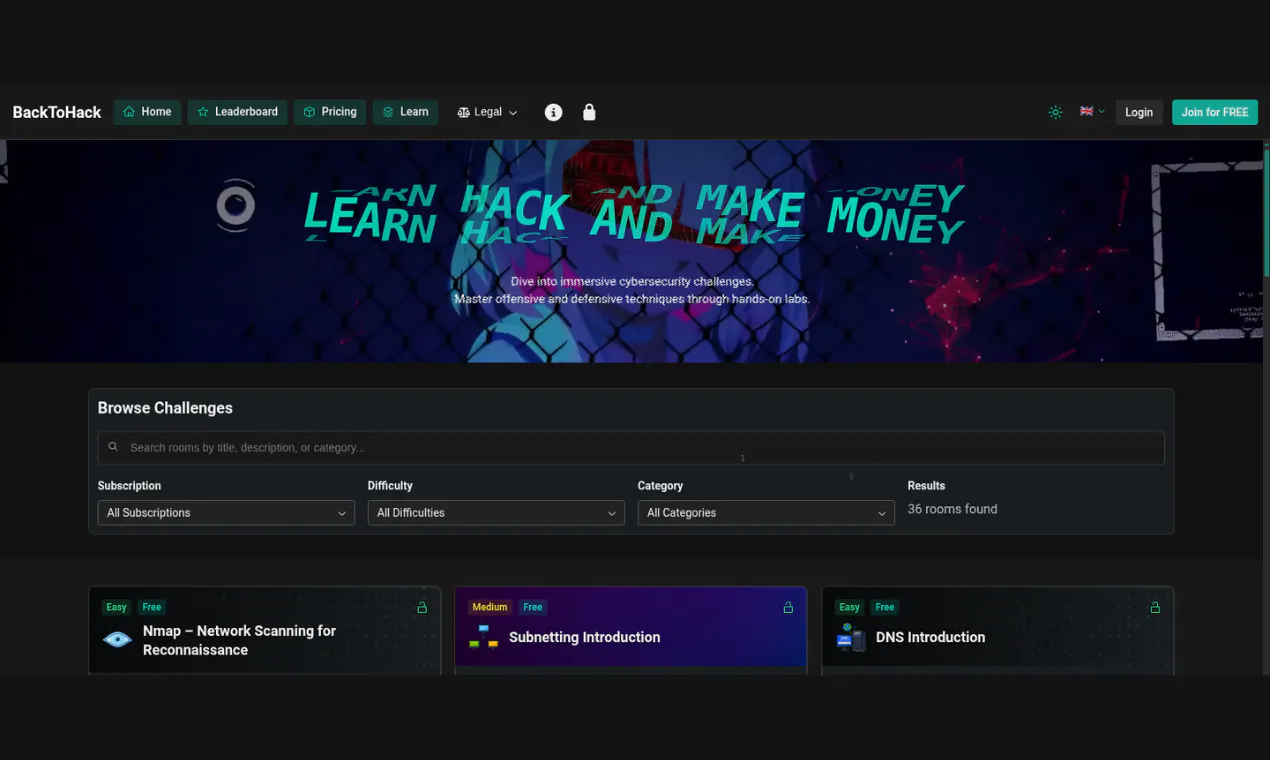Open the All Difficulties dropdown

496,513
